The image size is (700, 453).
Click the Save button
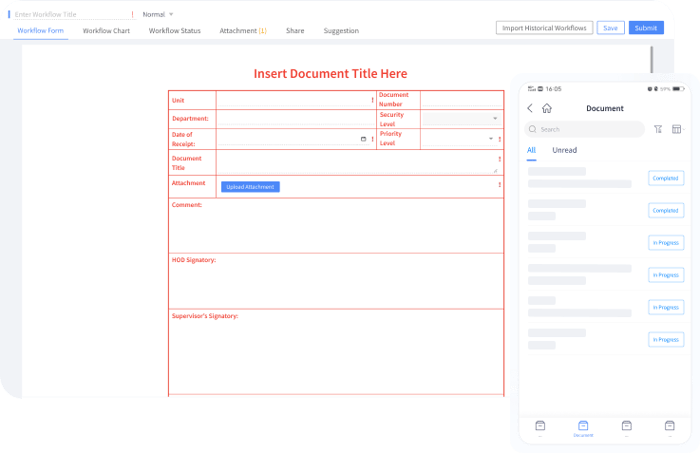pyautogui.click(x=610, y=28)
